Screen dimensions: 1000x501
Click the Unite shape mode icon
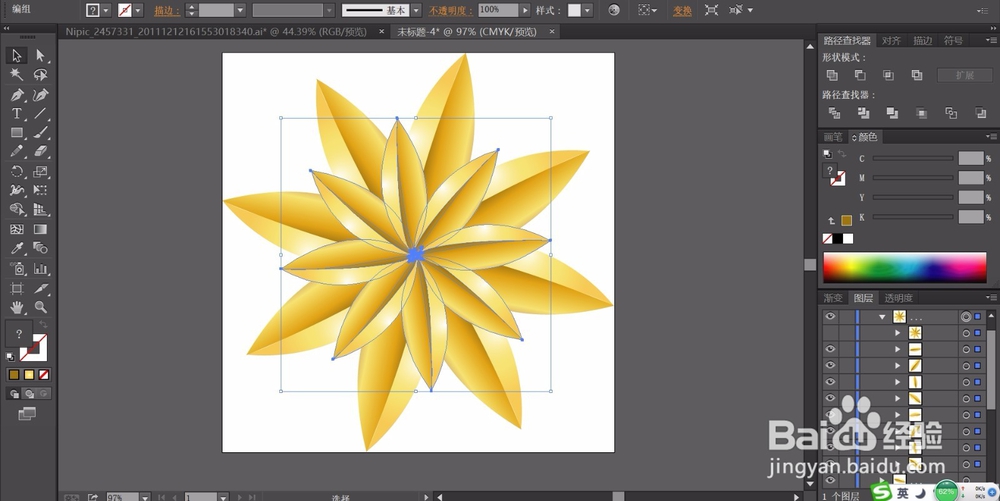click(832, 75)
